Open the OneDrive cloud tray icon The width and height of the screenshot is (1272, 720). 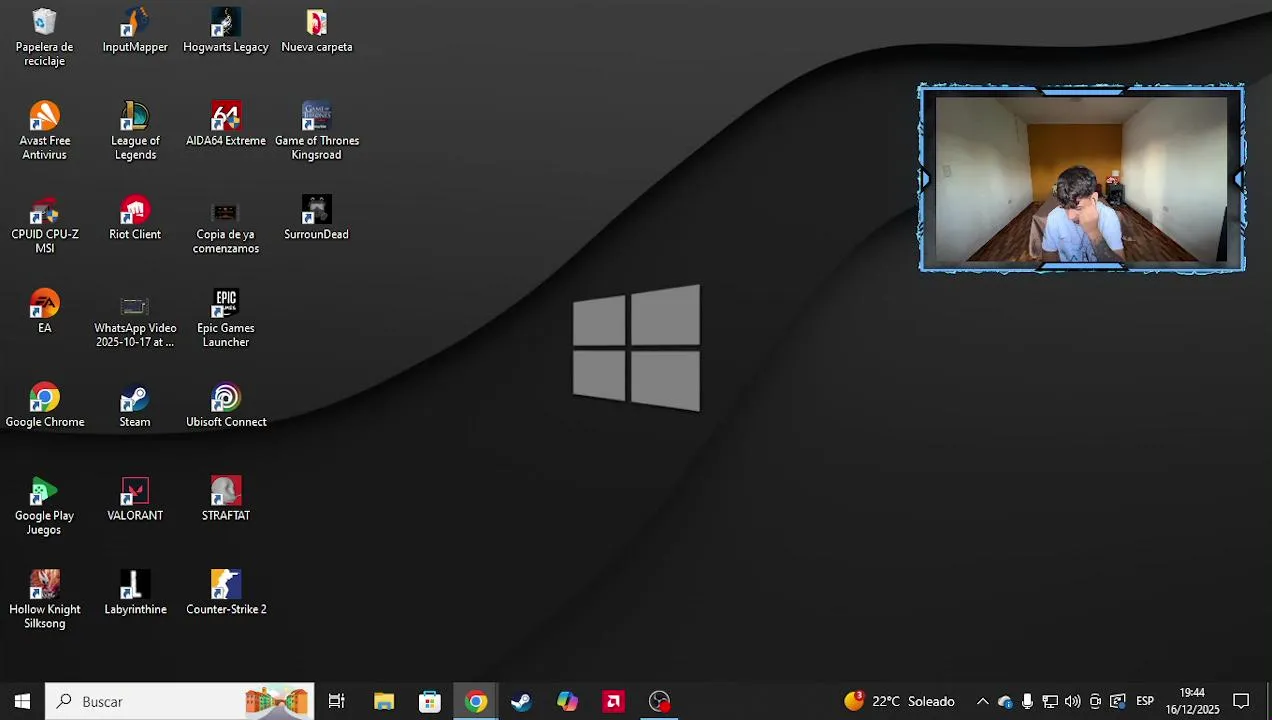pyautogui.click(x=1005, y=701)
